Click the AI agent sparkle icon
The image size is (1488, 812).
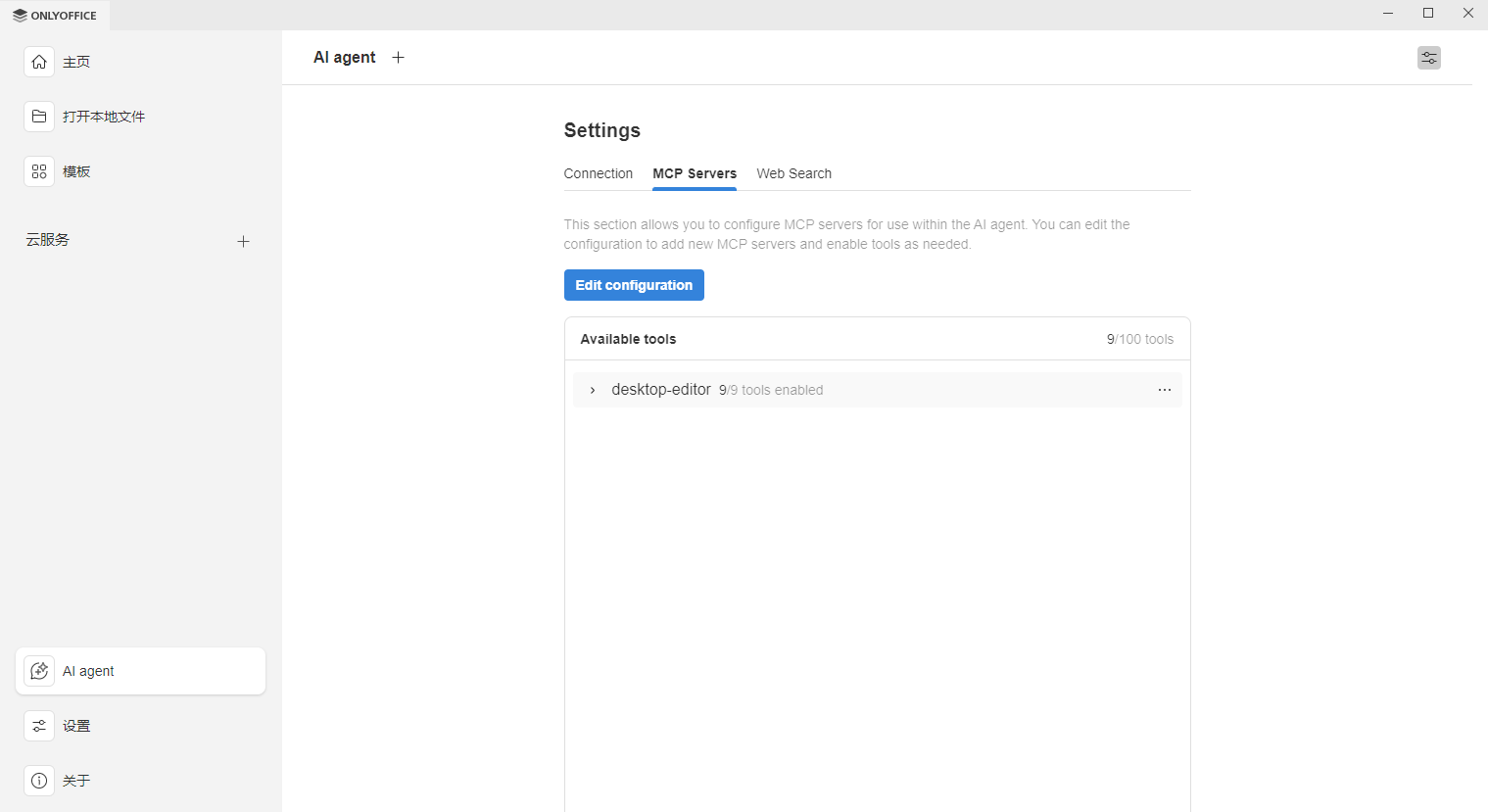coord(39,671)
